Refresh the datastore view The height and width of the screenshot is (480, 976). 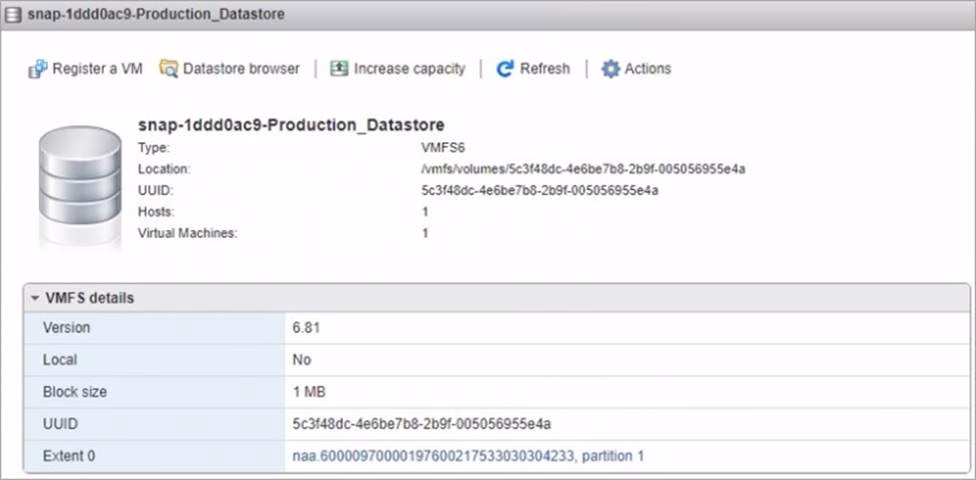[544, 69]
